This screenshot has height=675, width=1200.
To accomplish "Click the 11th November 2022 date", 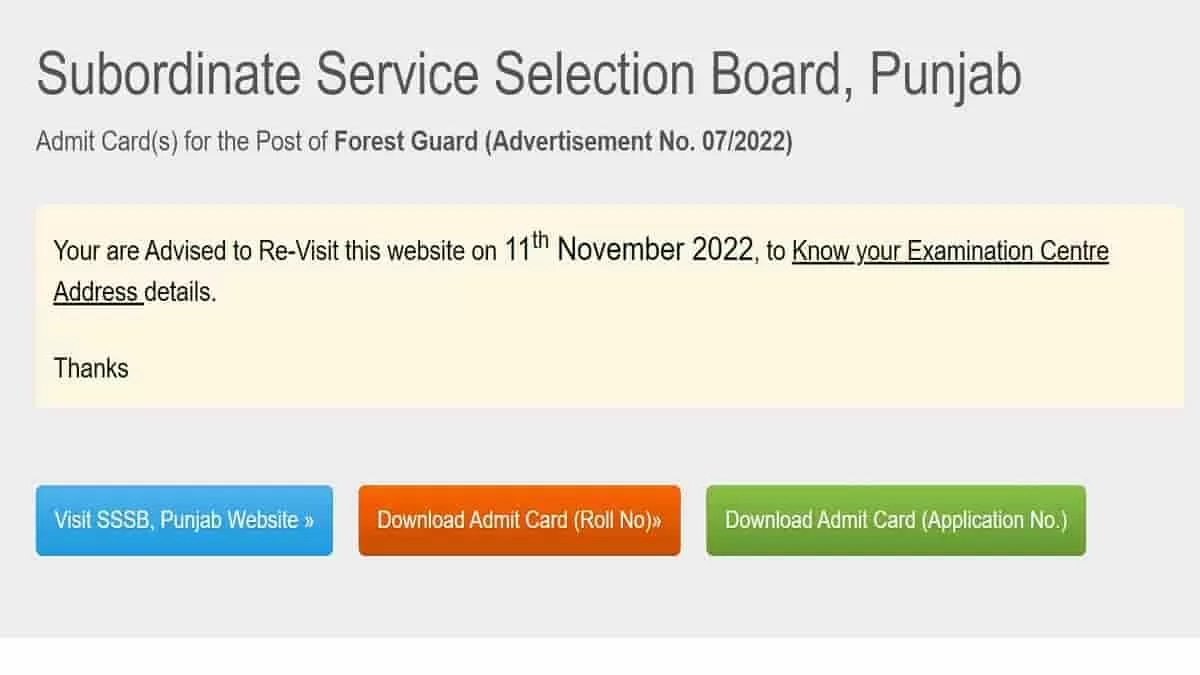I will pyautogui.click(x=629, y=249).
